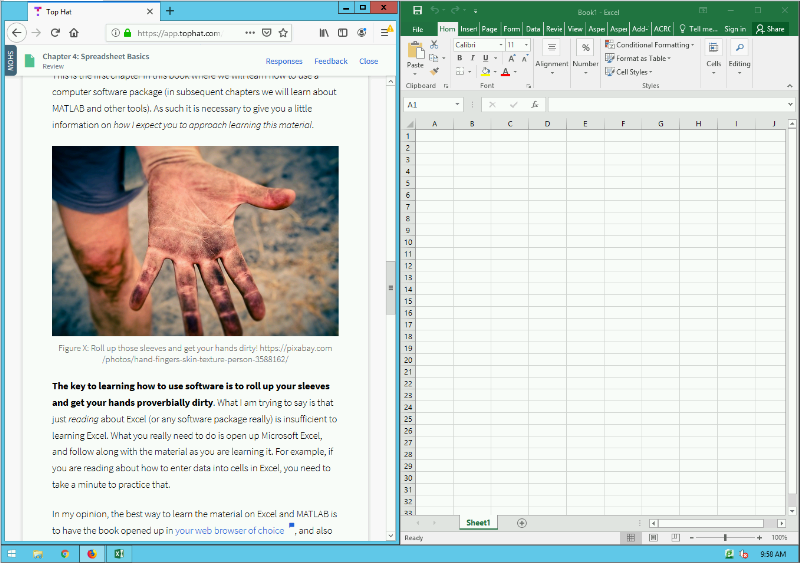Switch to Page Layout view in status bar

tap(653, 537)
